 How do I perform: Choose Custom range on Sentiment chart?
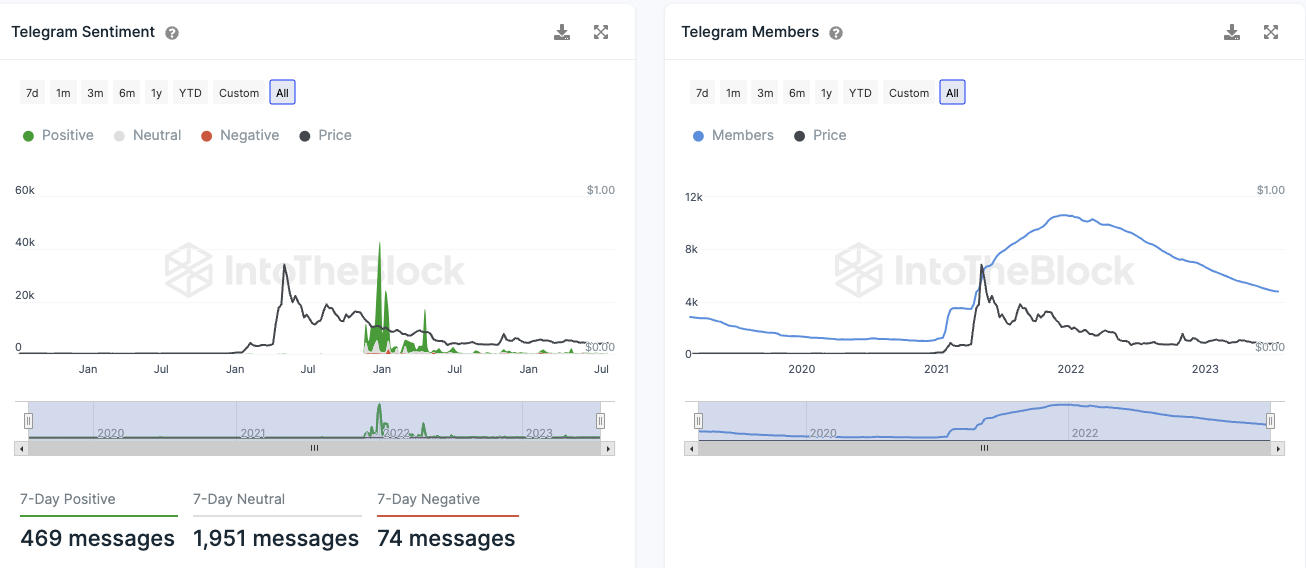(x=239, y=93)
